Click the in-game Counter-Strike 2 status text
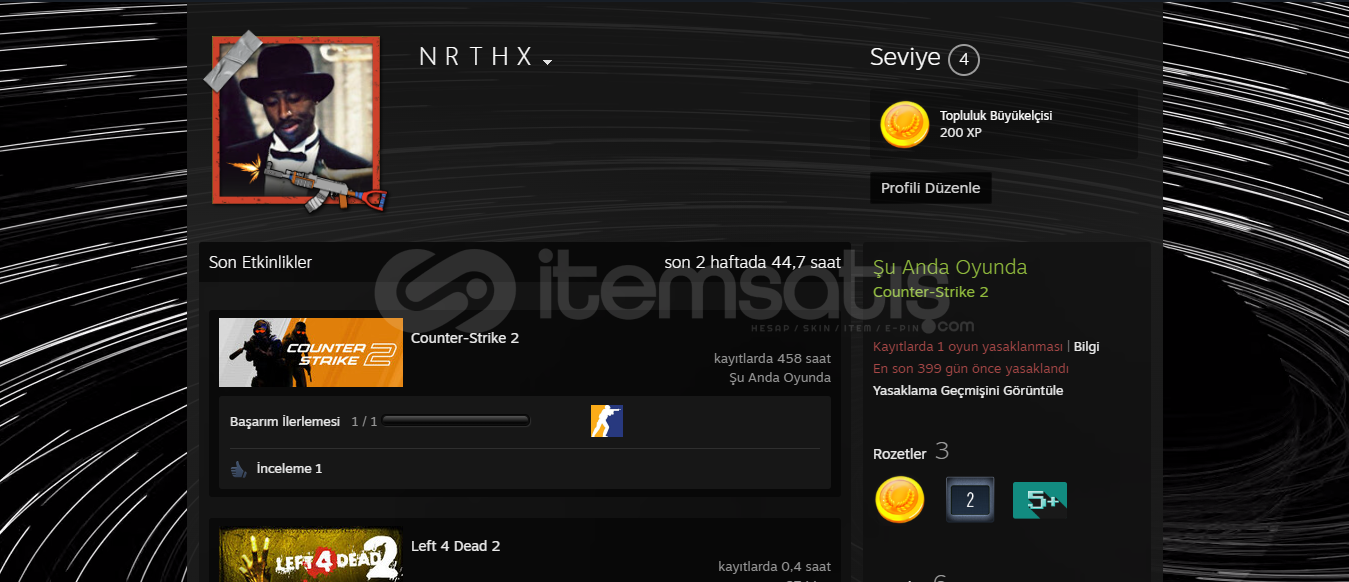1349x582 pixels. (x=930, y=292)
